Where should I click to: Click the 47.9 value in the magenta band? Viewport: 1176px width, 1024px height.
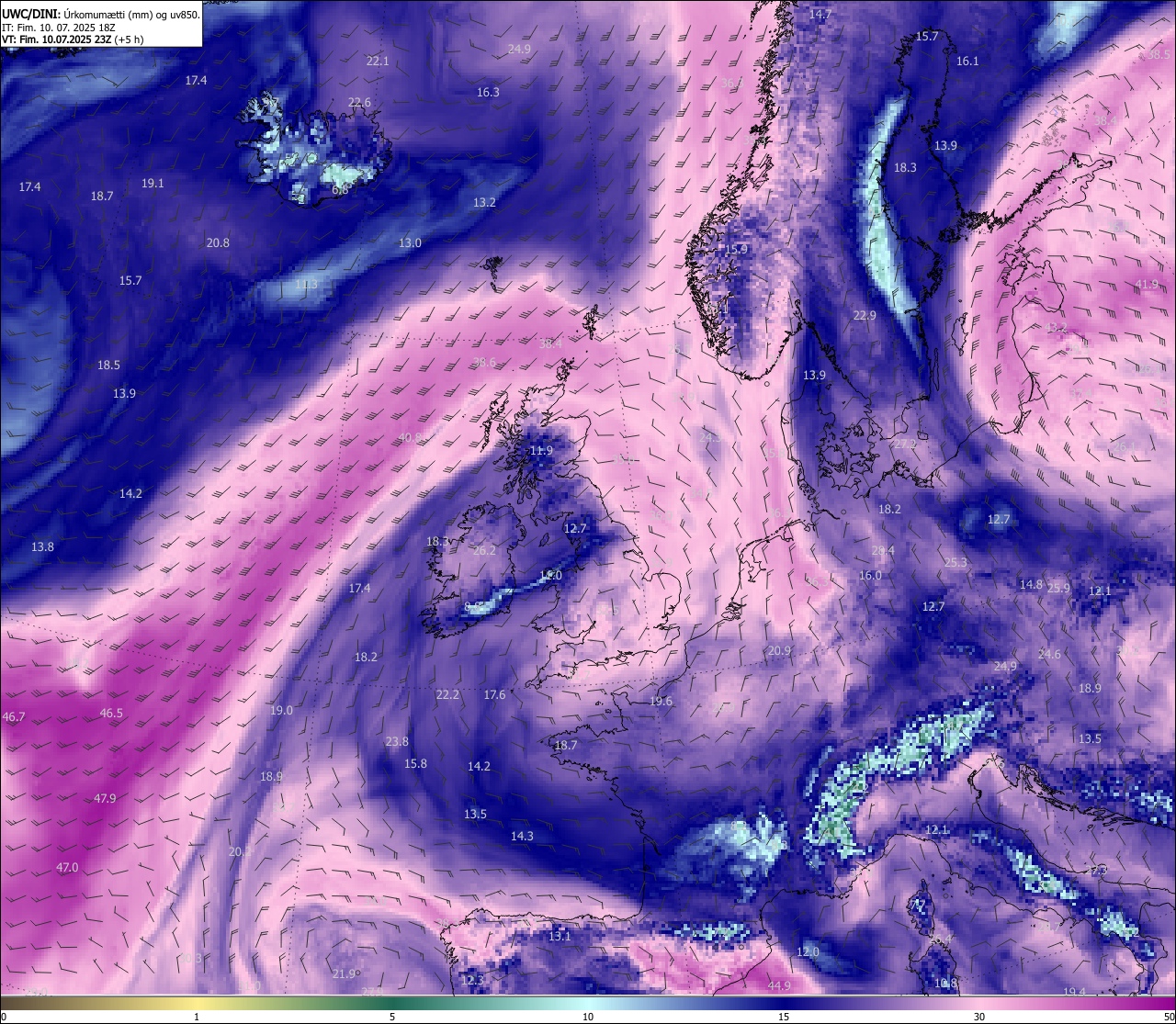105,799
